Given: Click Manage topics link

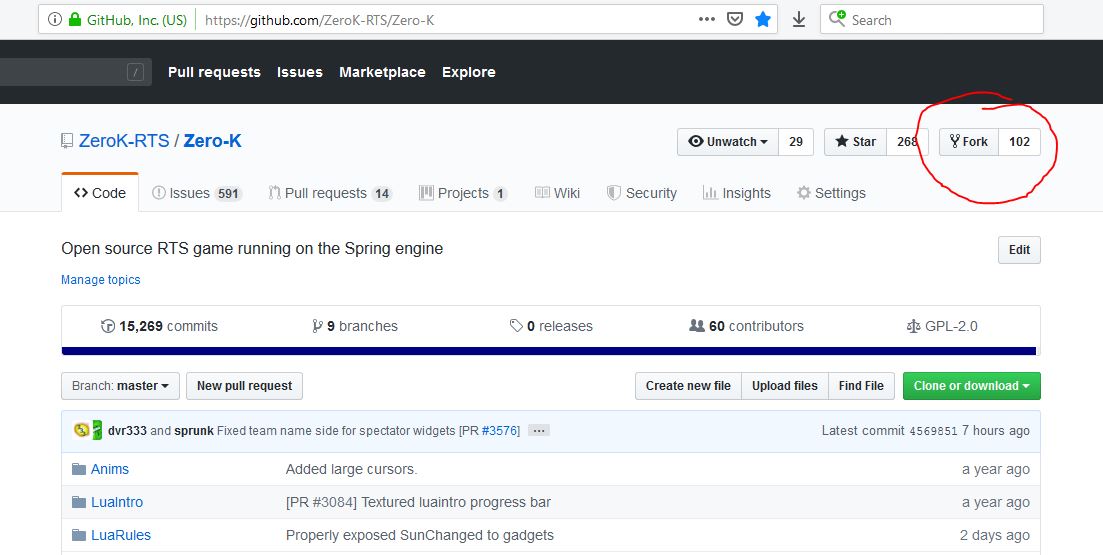Looking at the screenshot, I should [x=101, y=279].
